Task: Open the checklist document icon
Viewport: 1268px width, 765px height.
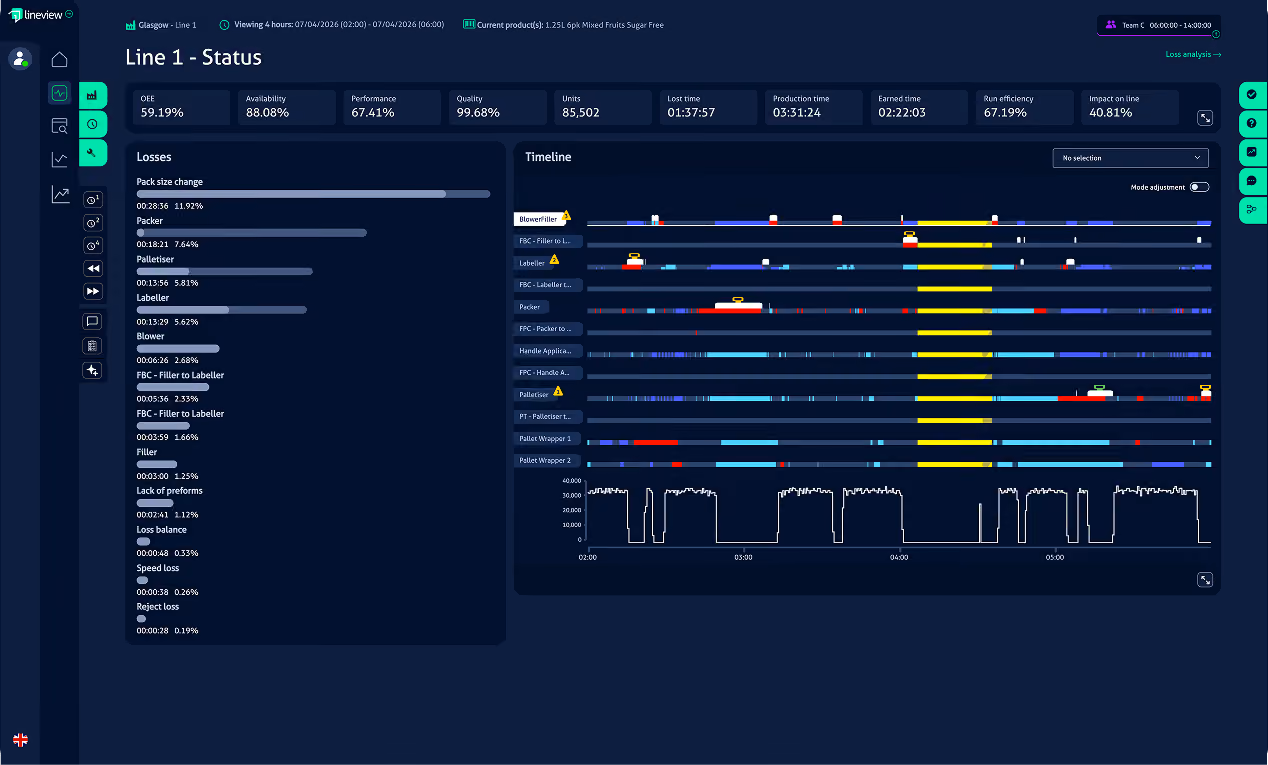Action: click(93, 346)
